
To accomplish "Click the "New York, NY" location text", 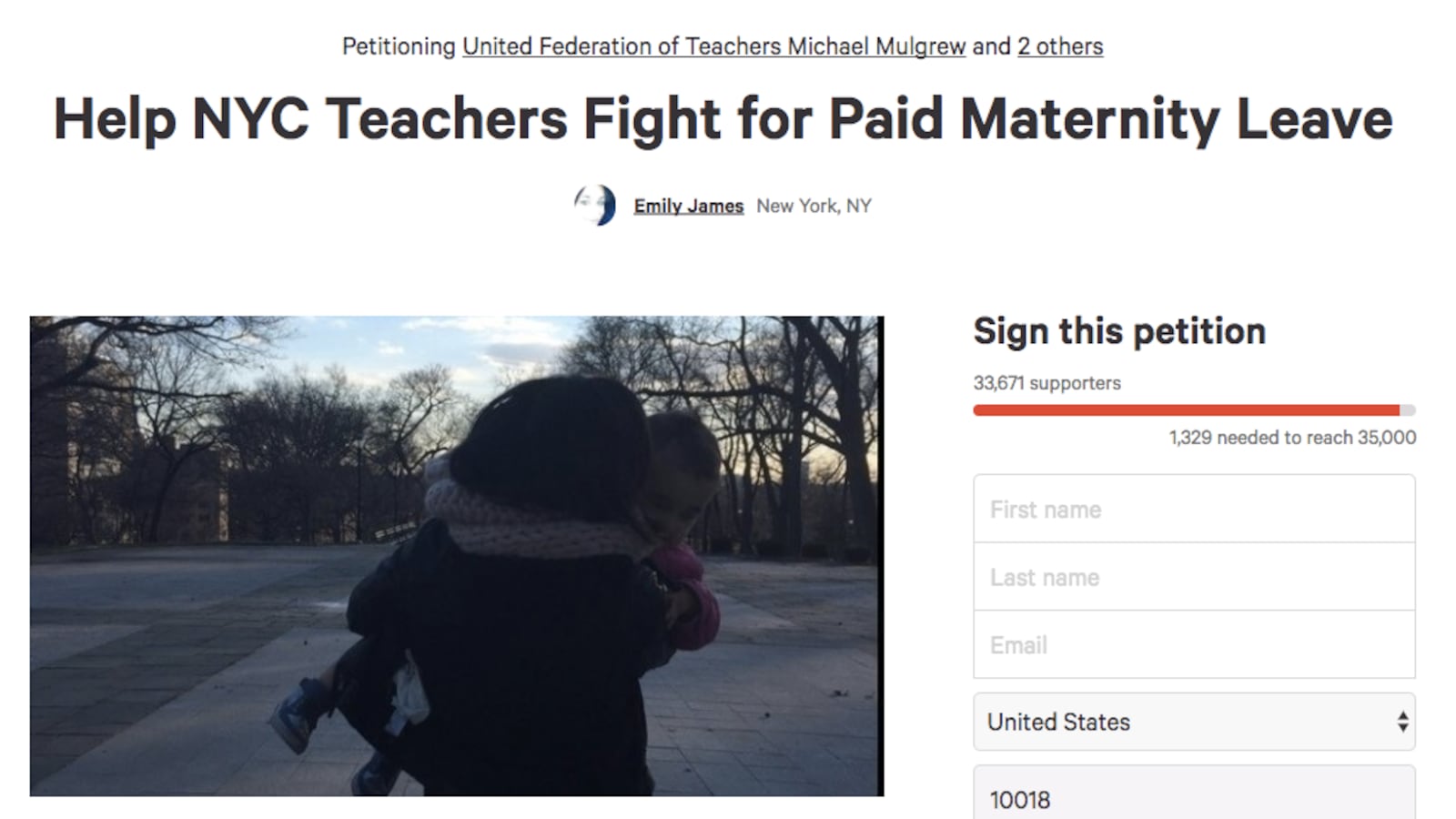I will (x=814, y=207).
